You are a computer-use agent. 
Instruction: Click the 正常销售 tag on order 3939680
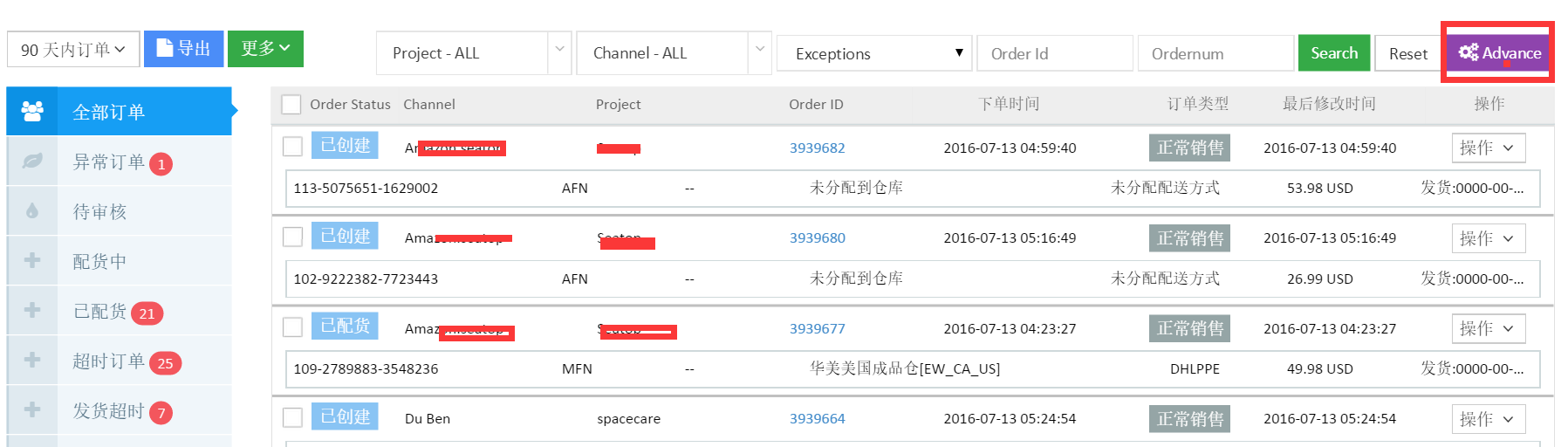[x=1189, y=238]
